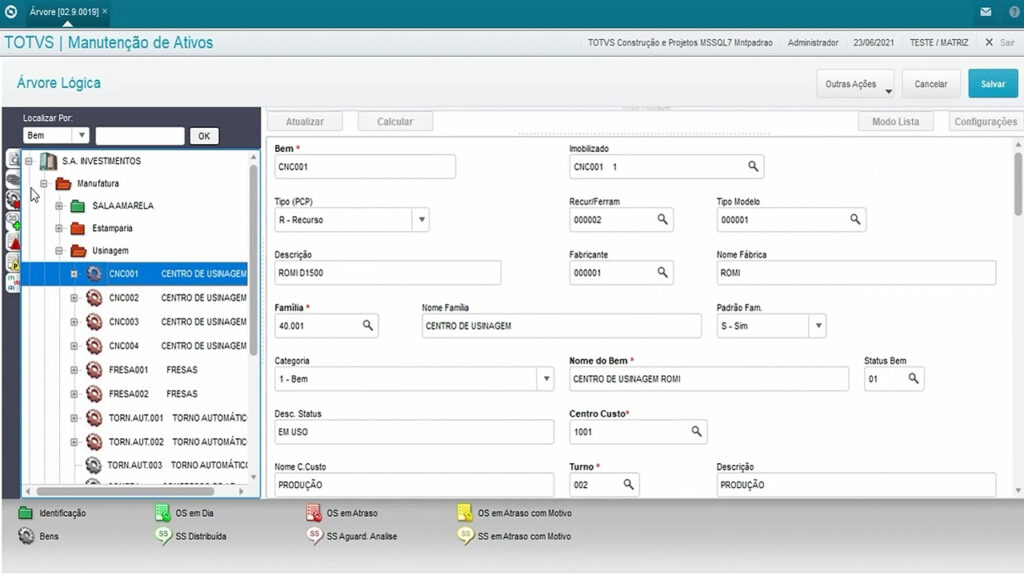Viewport: 1024px width, 576px height.
Task: Expand the FRESA002 tree node
Action: coord(74,394)
